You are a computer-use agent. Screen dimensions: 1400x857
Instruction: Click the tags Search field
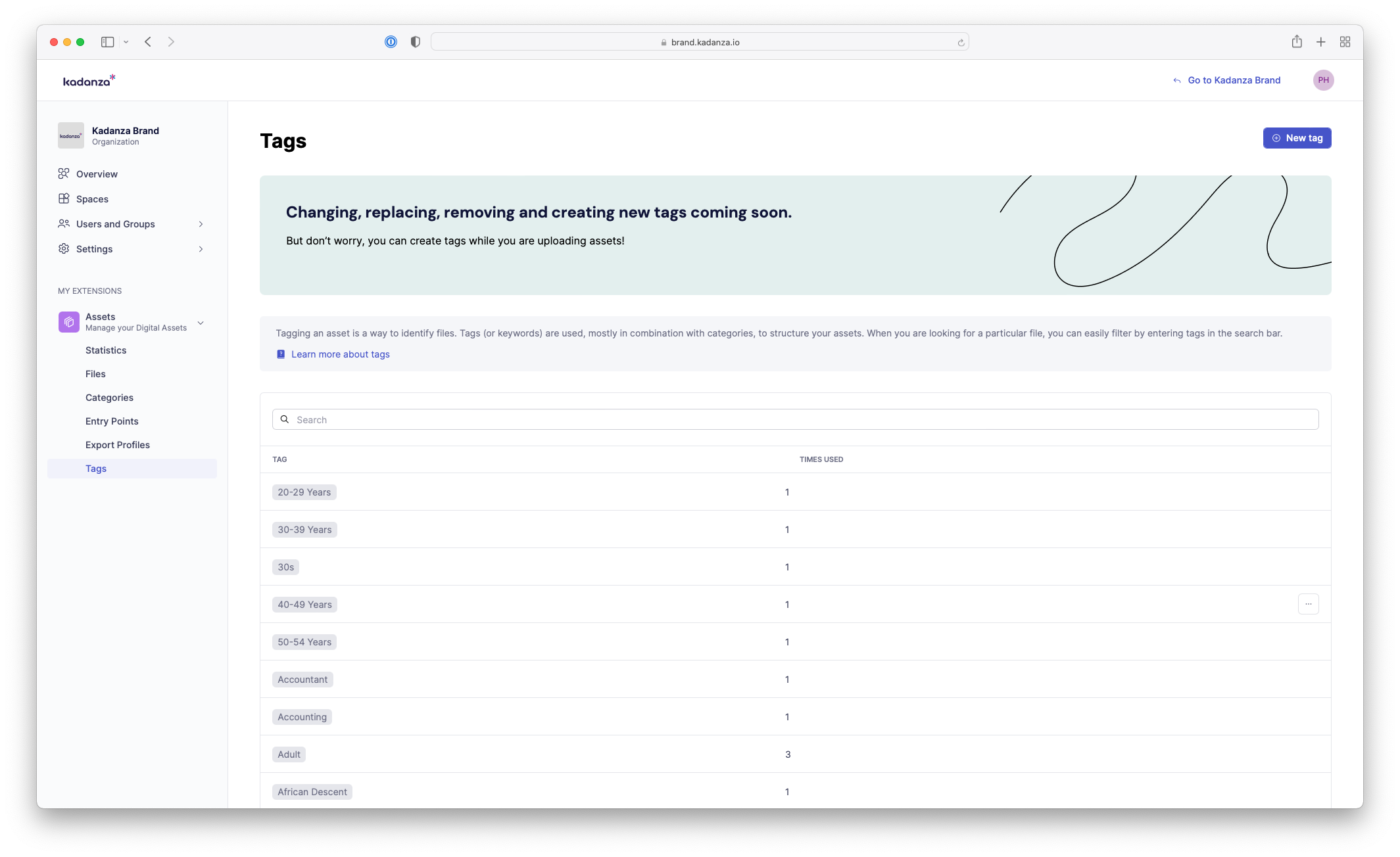click(795, 419)
